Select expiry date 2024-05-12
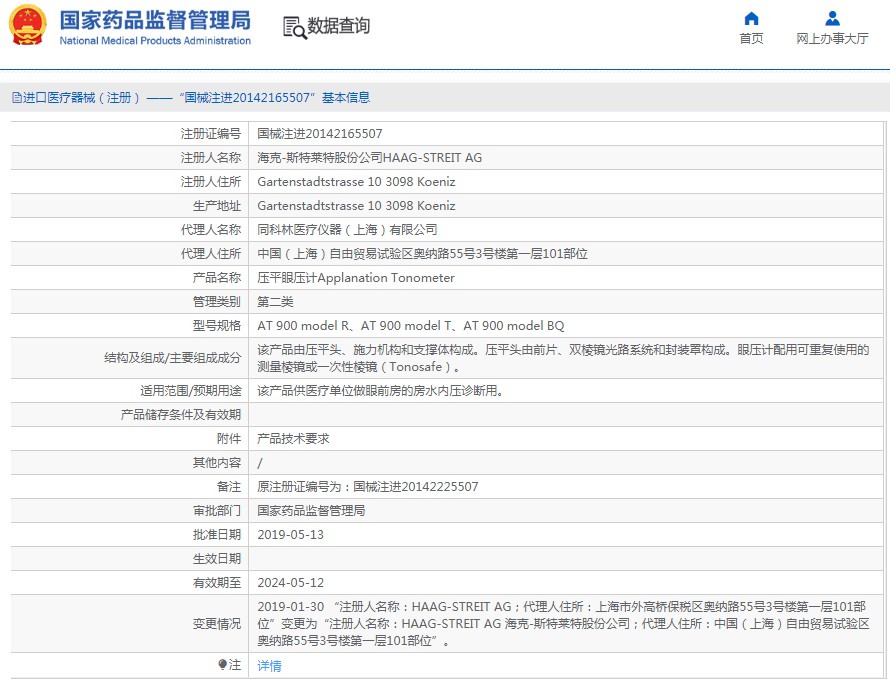The height and width of the screenshot is (681, 890). click(291, 583)
